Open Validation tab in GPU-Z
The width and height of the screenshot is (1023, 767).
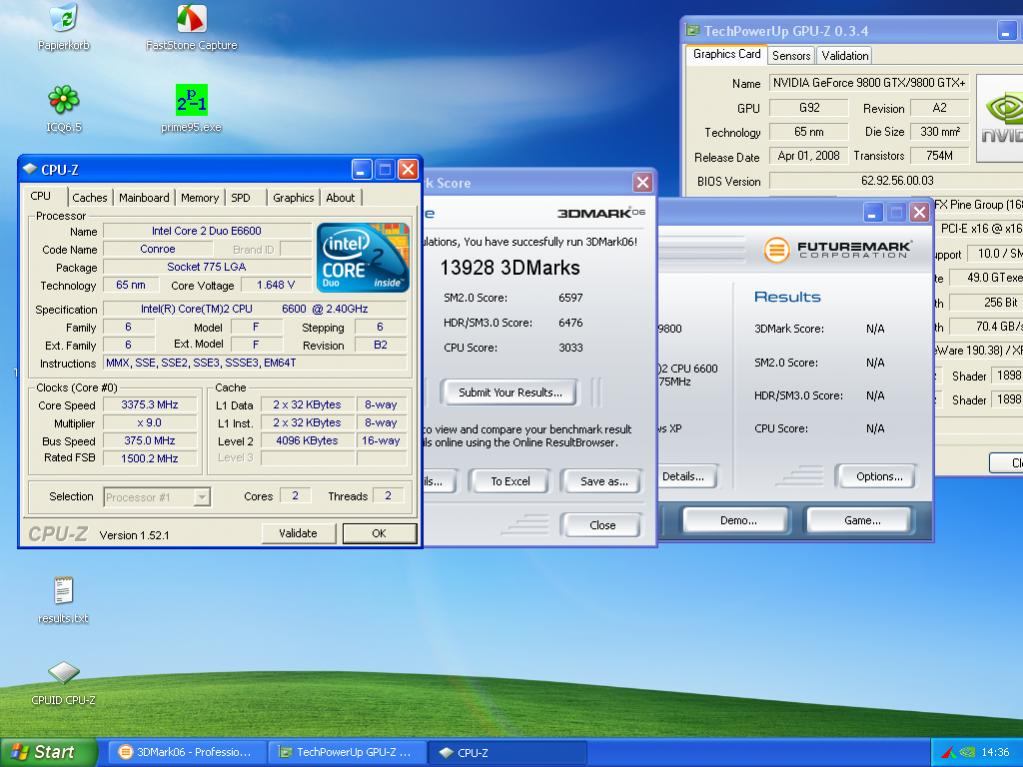(x=845, y=55)
